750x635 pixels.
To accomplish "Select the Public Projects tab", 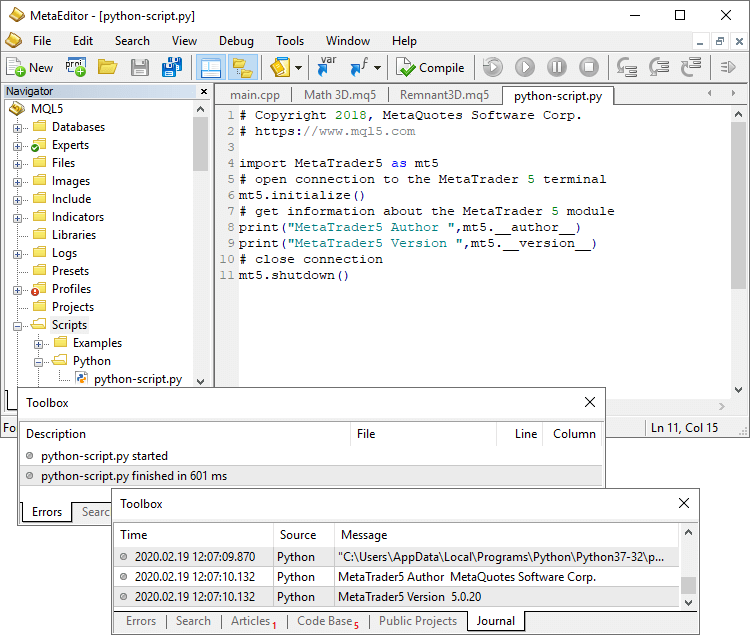I will pos(418,621).
